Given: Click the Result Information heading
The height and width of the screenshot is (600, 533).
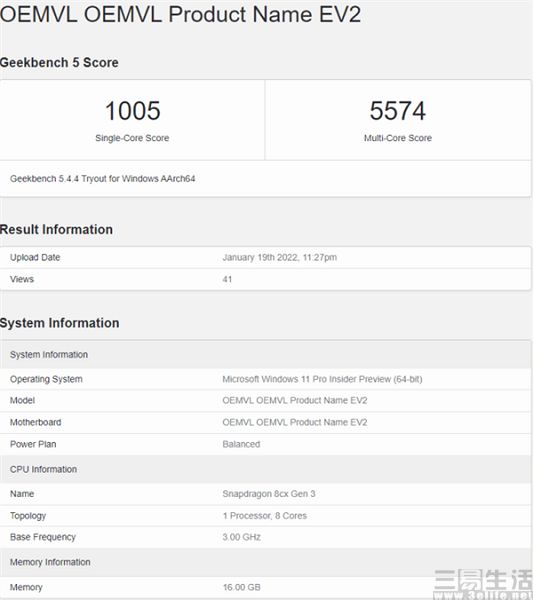Looking at the screenshot, I should [x=56, y=230].
